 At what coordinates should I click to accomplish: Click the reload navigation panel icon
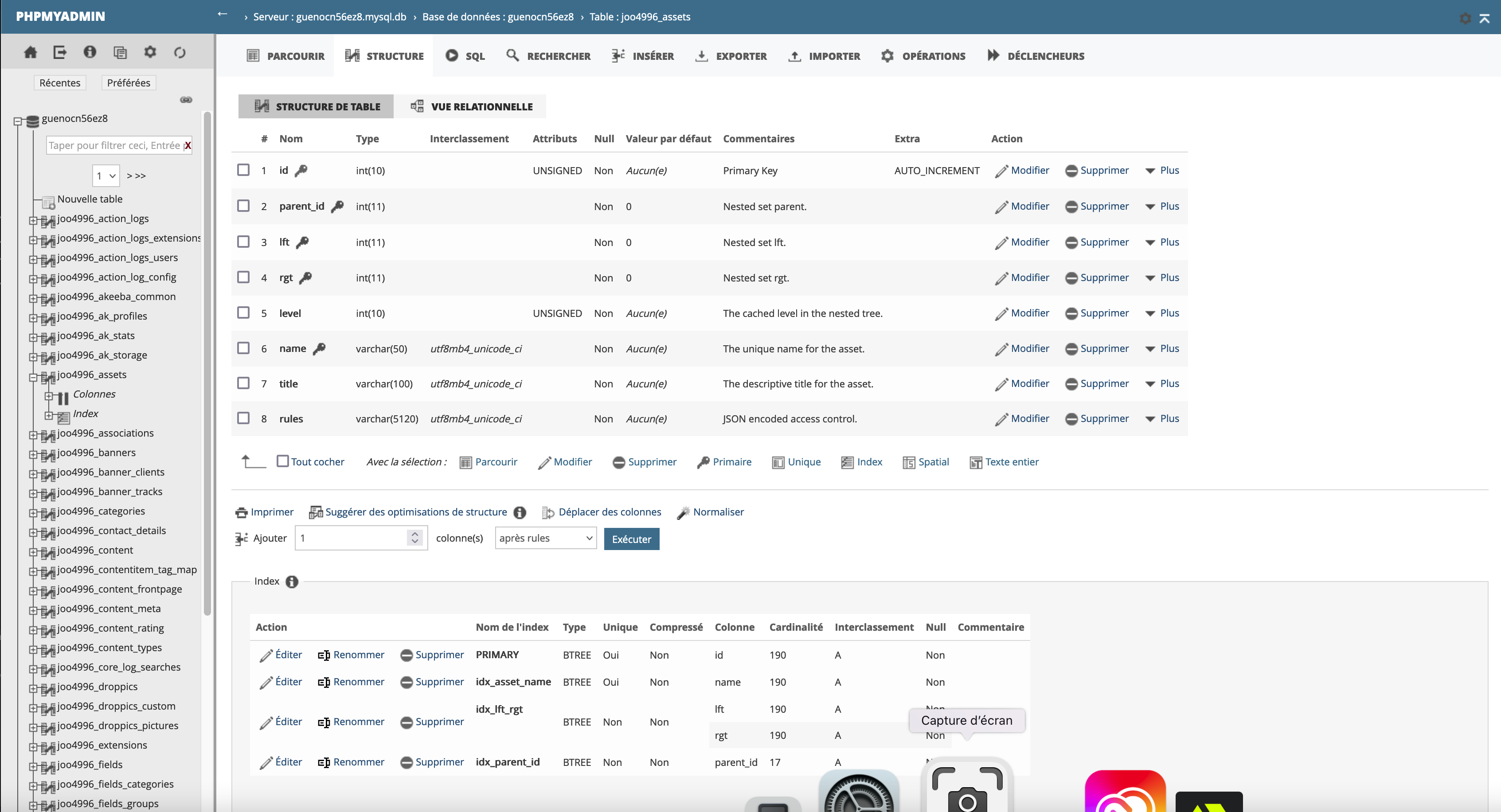[x=180, y=52]
